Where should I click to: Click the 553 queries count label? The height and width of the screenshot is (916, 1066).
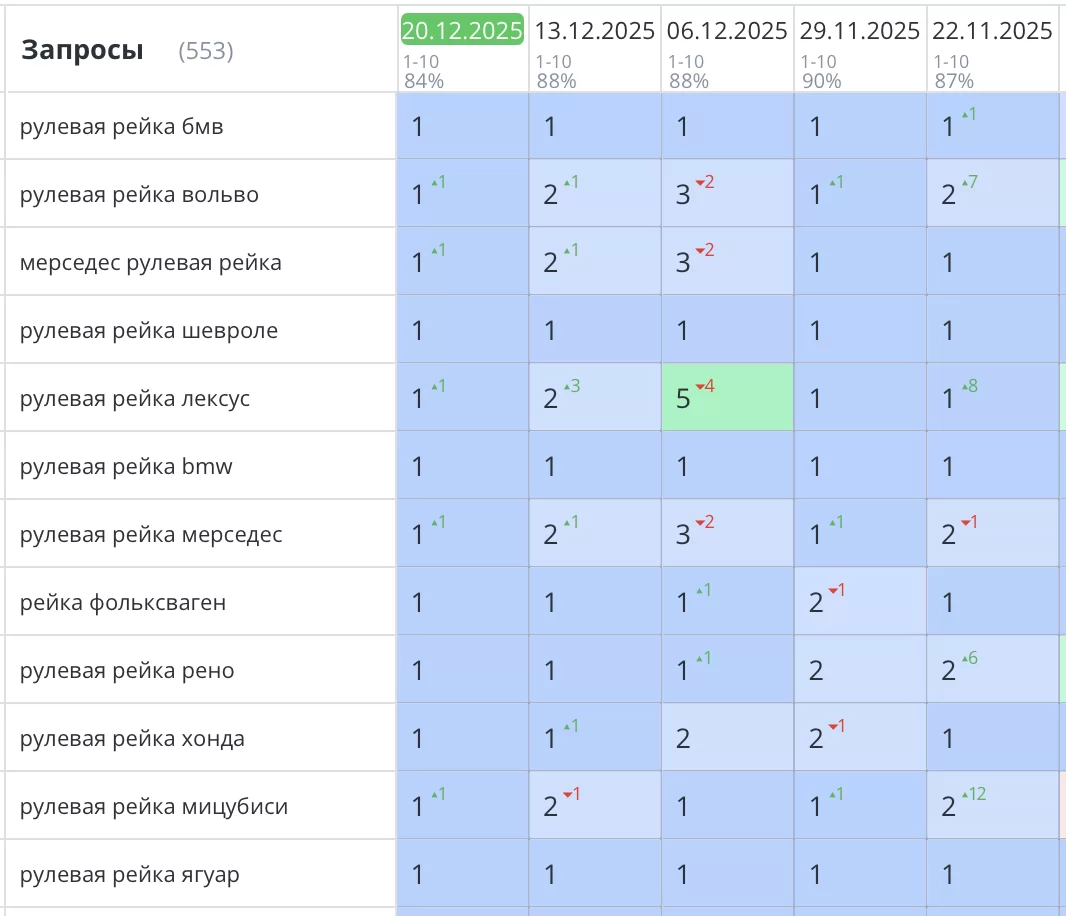pos(205,52)
